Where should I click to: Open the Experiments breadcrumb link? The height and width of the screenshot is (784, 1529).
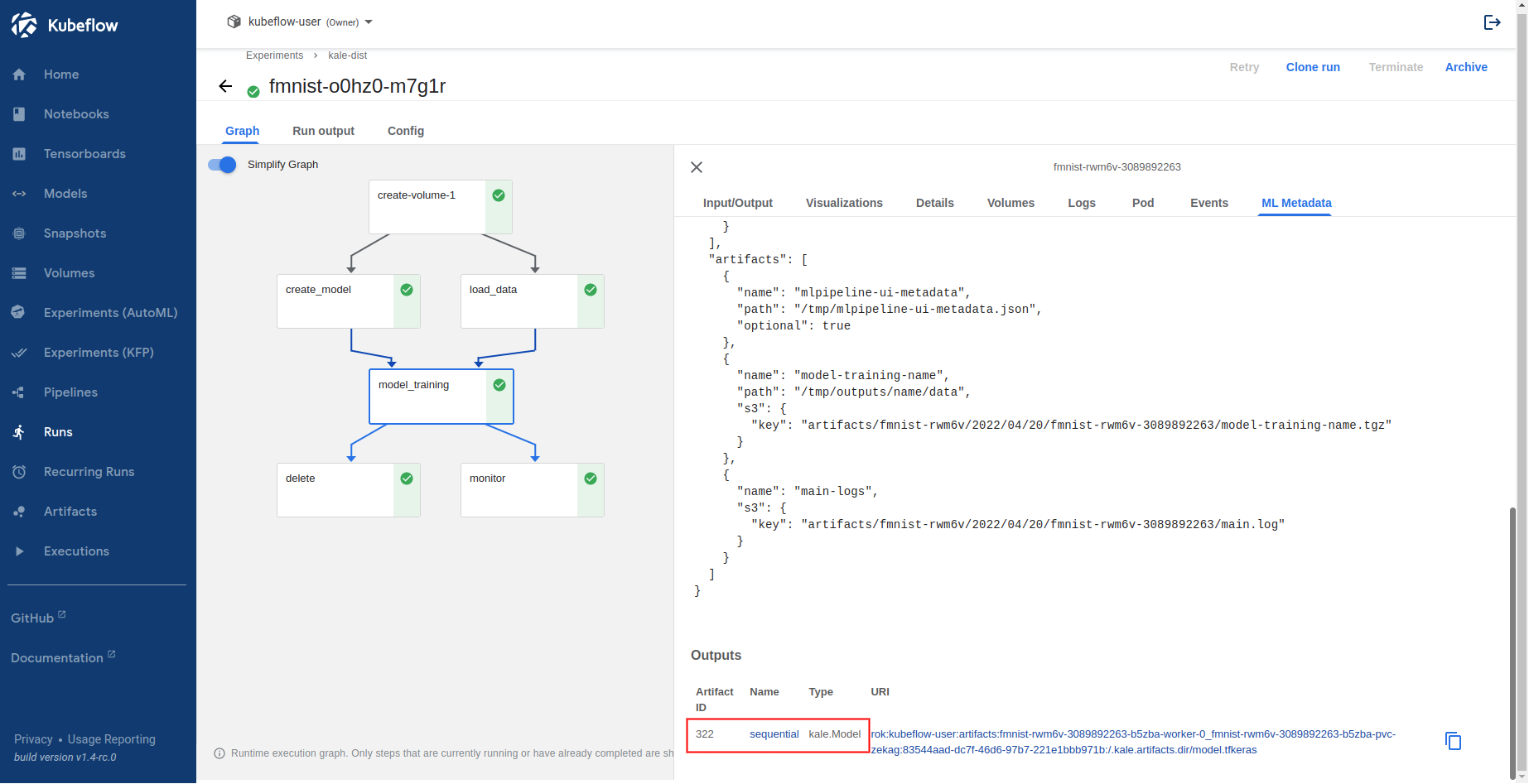pyautogui.click(x=274, y=55)
